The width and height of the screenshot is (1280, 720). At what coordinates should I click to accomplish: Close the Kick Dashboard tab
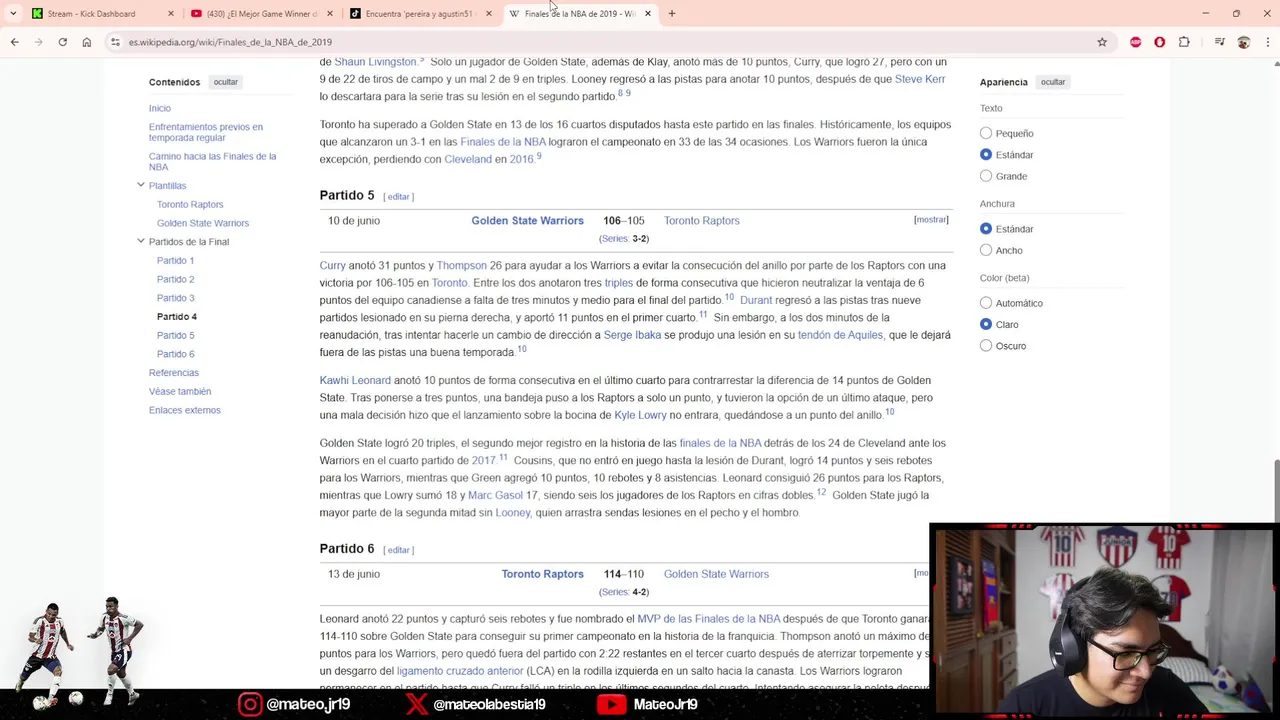pyautogui.click(x=171, y=14)
